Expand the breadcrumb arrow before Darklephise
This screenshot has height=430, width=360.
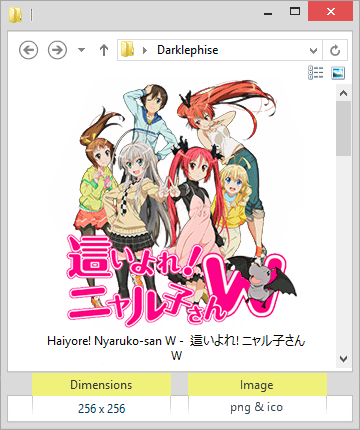tap(145, 50)
